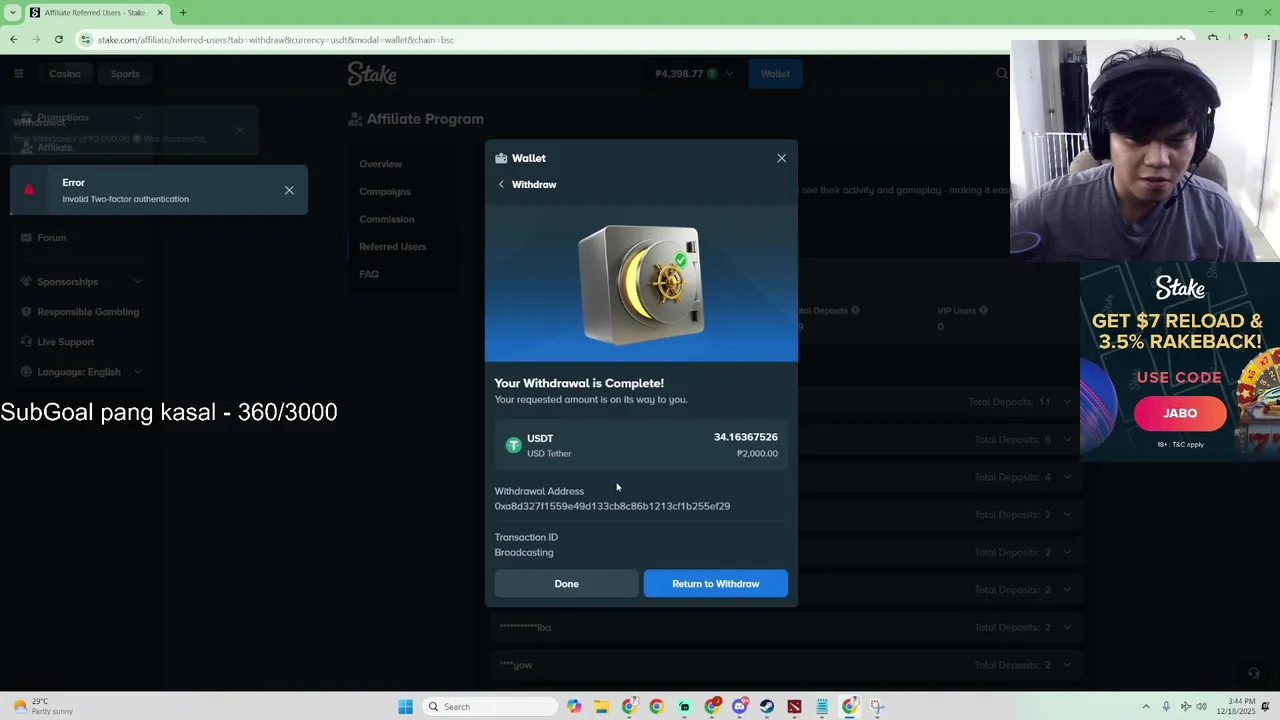Screen dimensions: 1280x720
Task: Expand the row with Total Deposits: 11
Action: click(x=1067, y=402)
